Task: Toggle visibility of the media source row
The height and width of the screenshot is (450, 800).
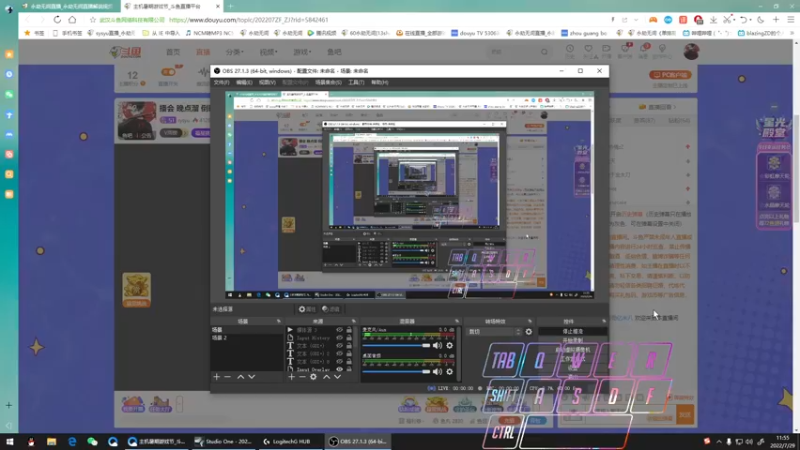Action: [x=339, y=330]
